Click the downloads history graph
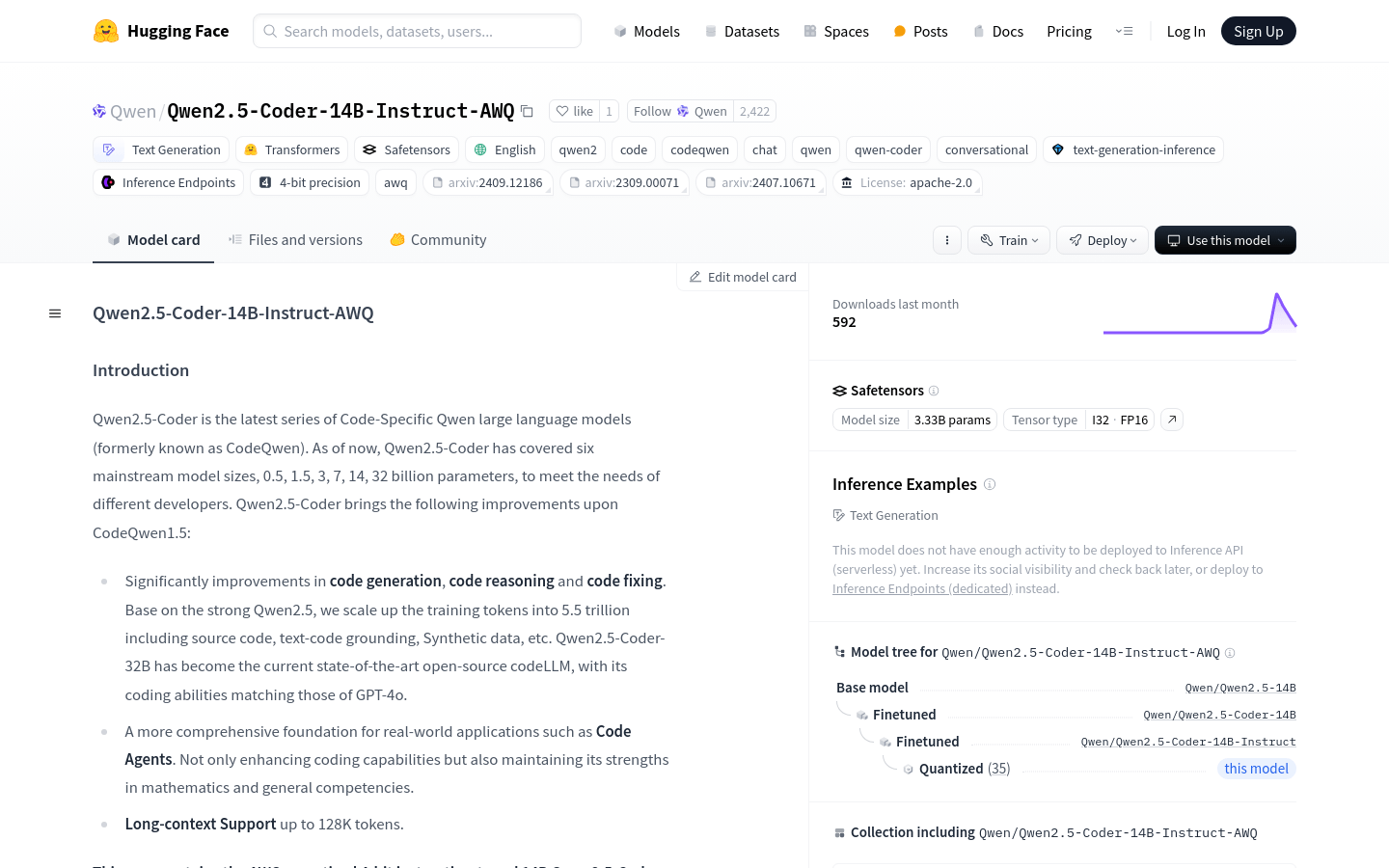 (x=1201, y=313)
